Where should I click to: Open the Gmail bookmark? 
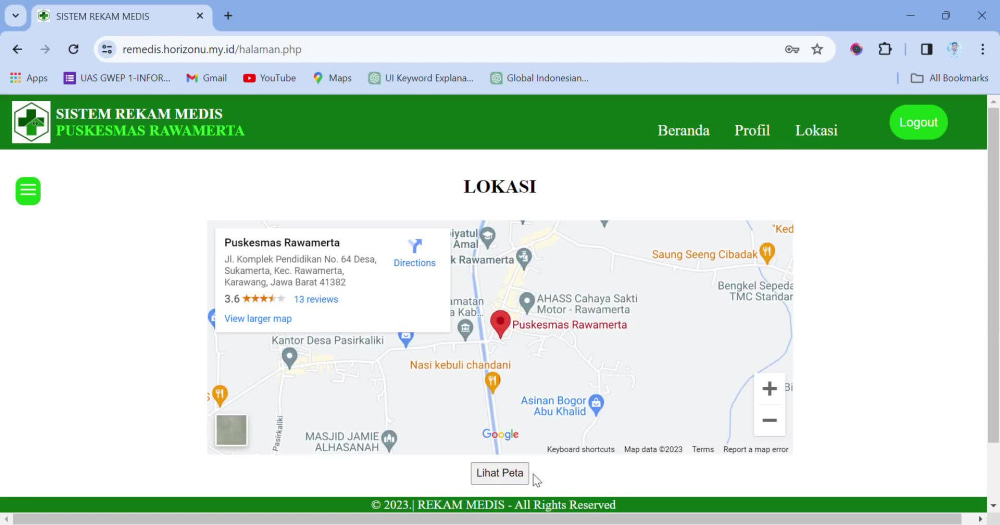(206, 78)
